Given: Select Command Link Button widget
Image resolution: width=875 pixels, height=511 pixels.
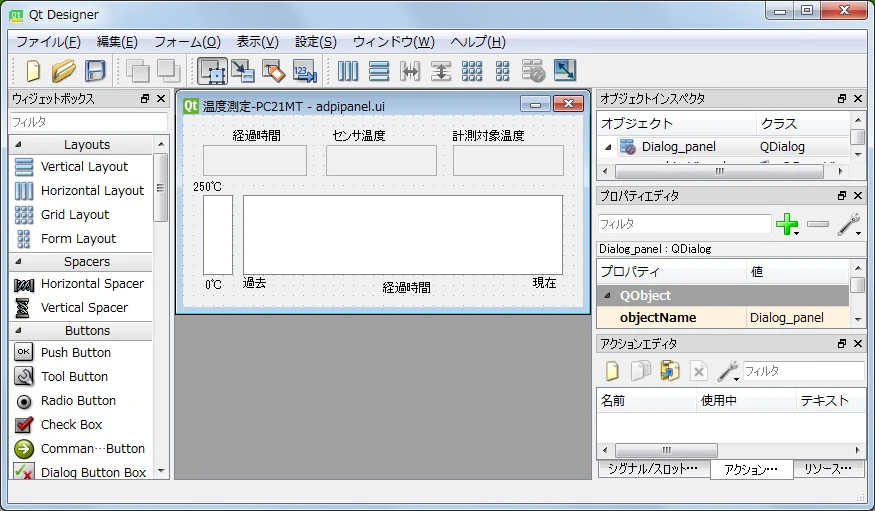Looking at the screenshot, I should click(x=93, y=449).
